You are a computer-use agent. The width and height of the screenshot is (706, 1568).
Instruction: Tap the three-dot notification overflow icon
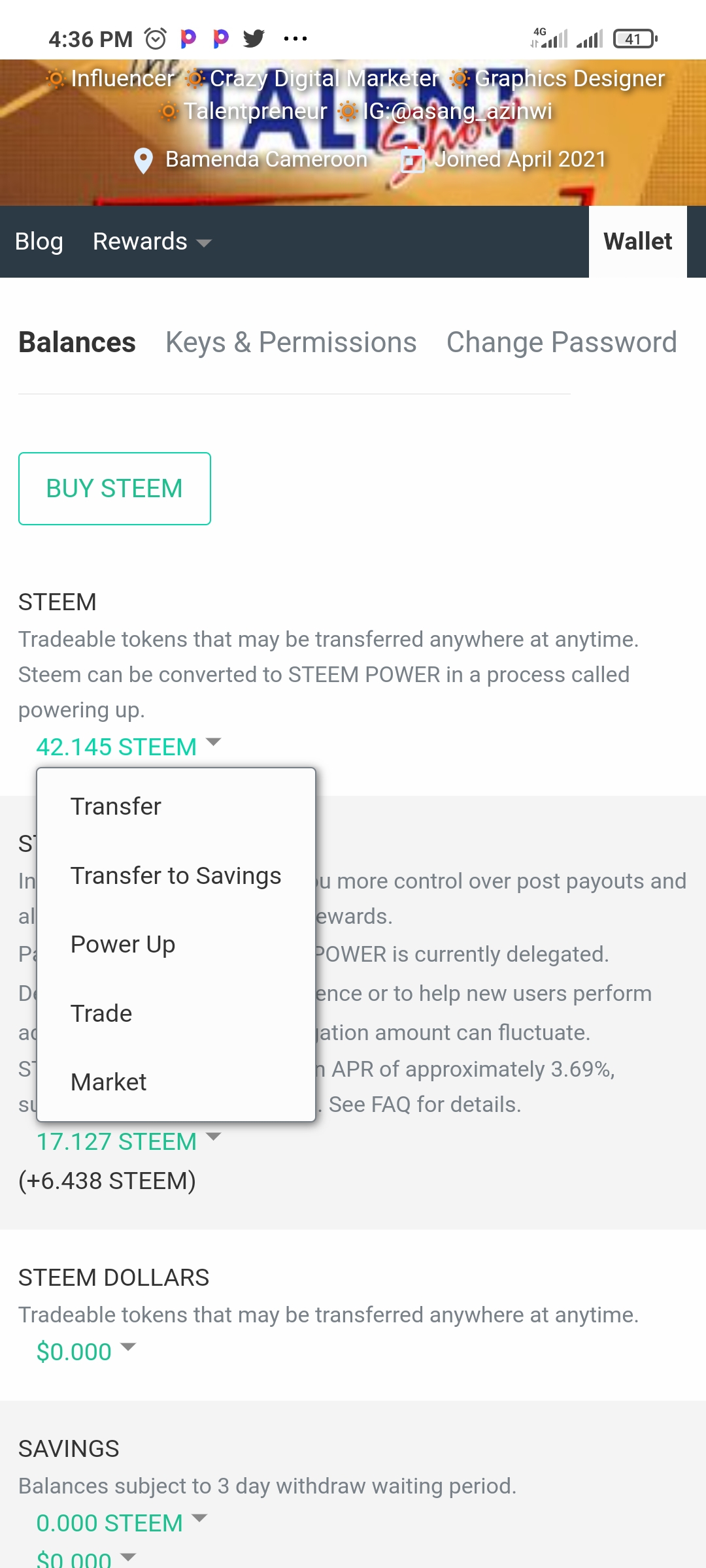(x=295, y=39)
